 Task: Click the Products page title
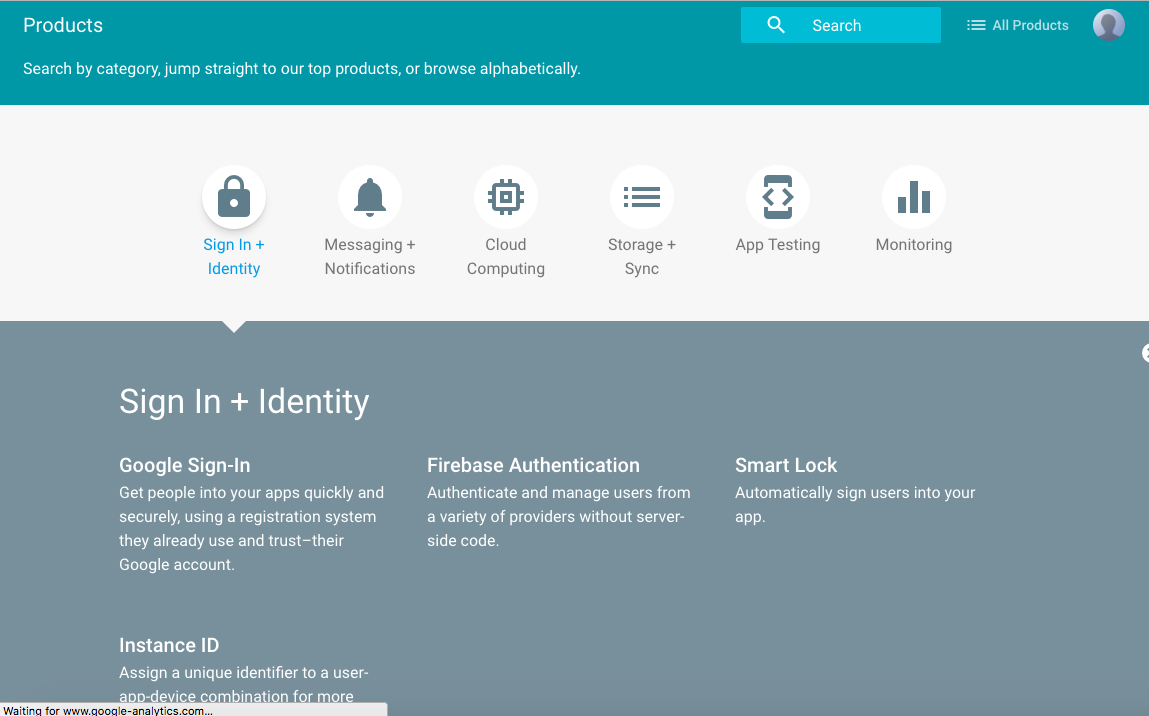[63, 25]
